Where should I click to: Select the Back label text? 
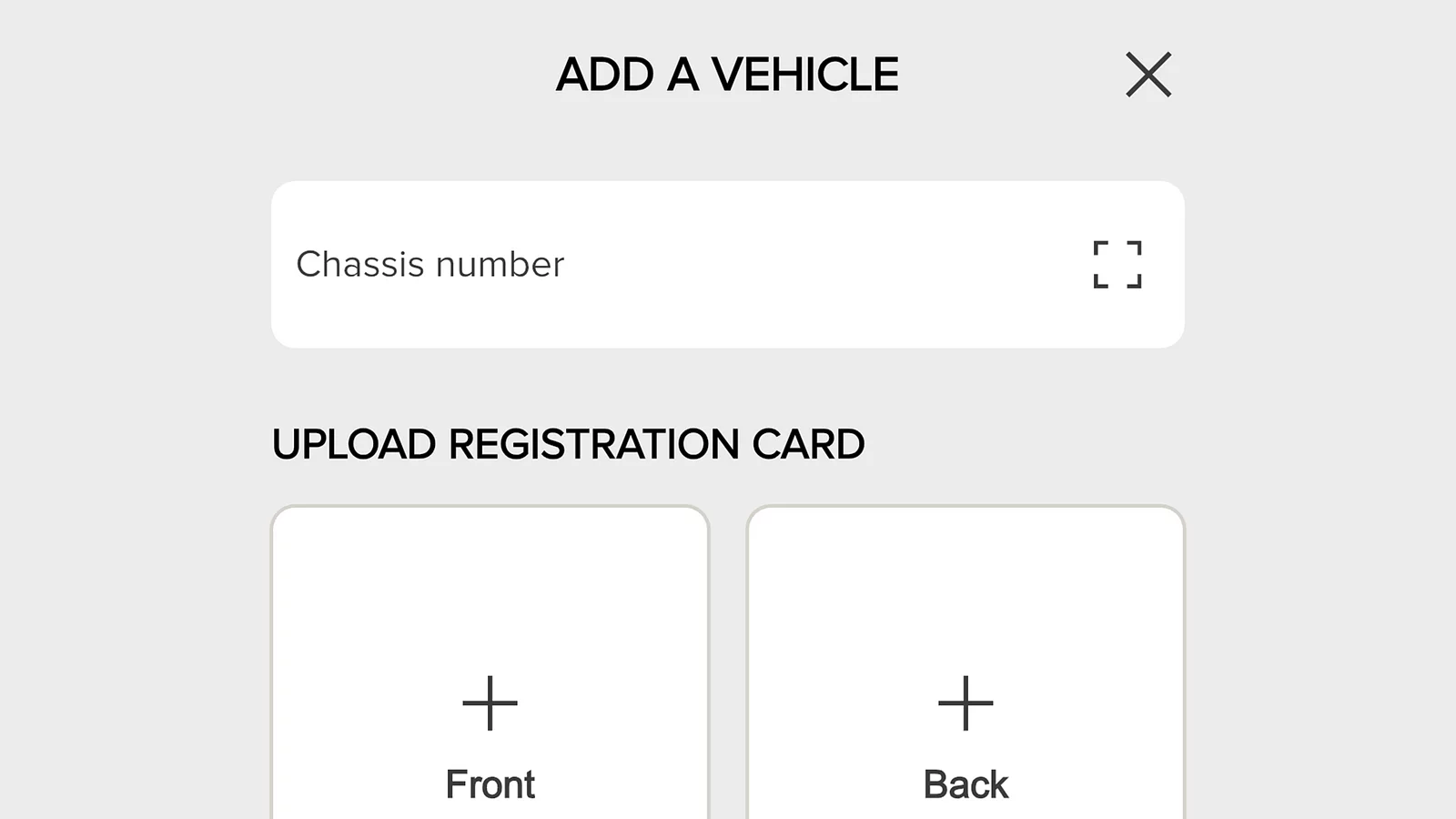(x=966, y=784)
